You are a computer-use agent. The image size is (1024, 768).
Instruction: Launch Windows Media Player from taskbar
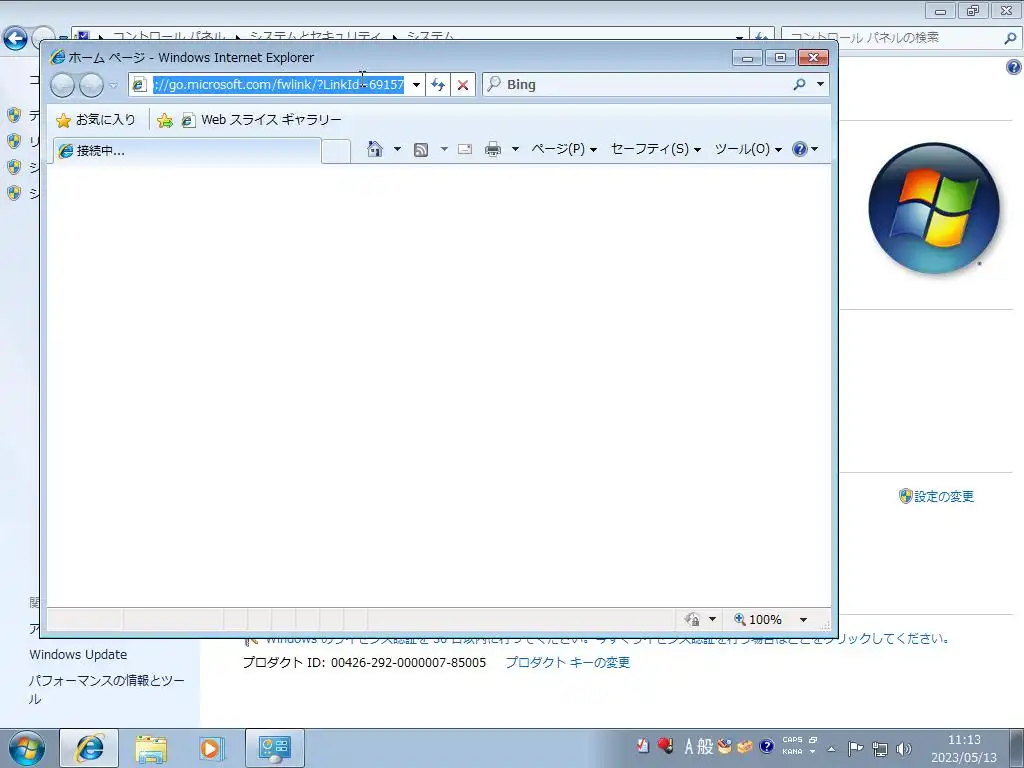coord(210,748)
